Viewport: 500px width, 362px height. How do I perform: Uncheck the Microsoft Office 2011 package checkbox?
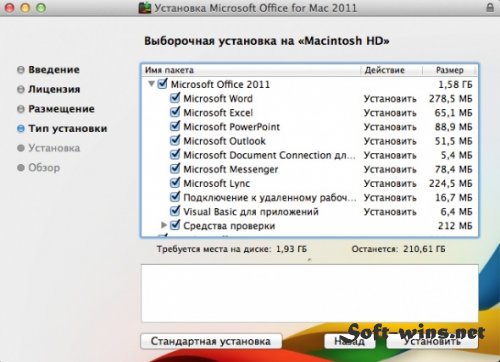click(x=162, y=84)
